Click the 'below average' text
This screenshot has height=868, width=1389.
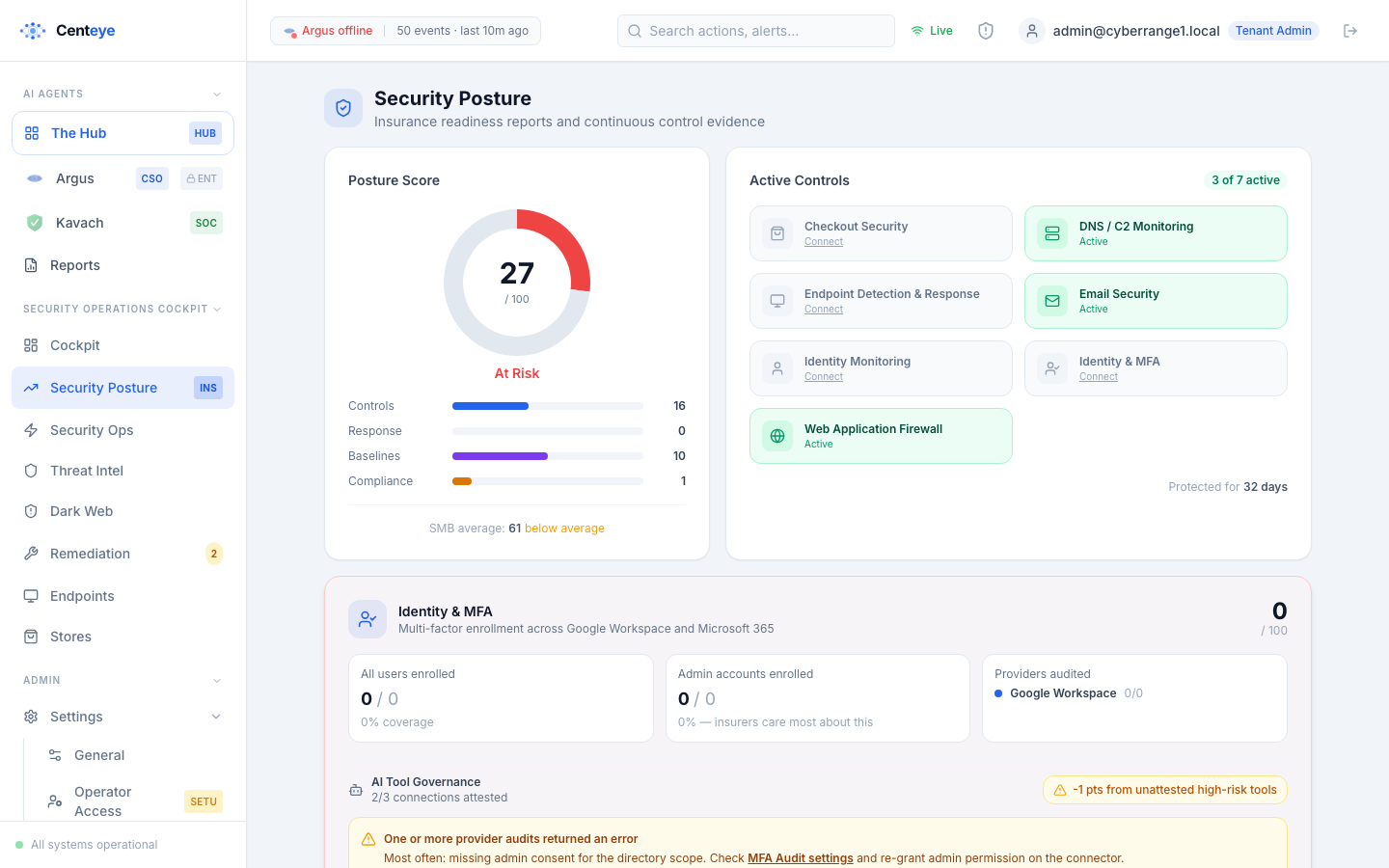564,529
